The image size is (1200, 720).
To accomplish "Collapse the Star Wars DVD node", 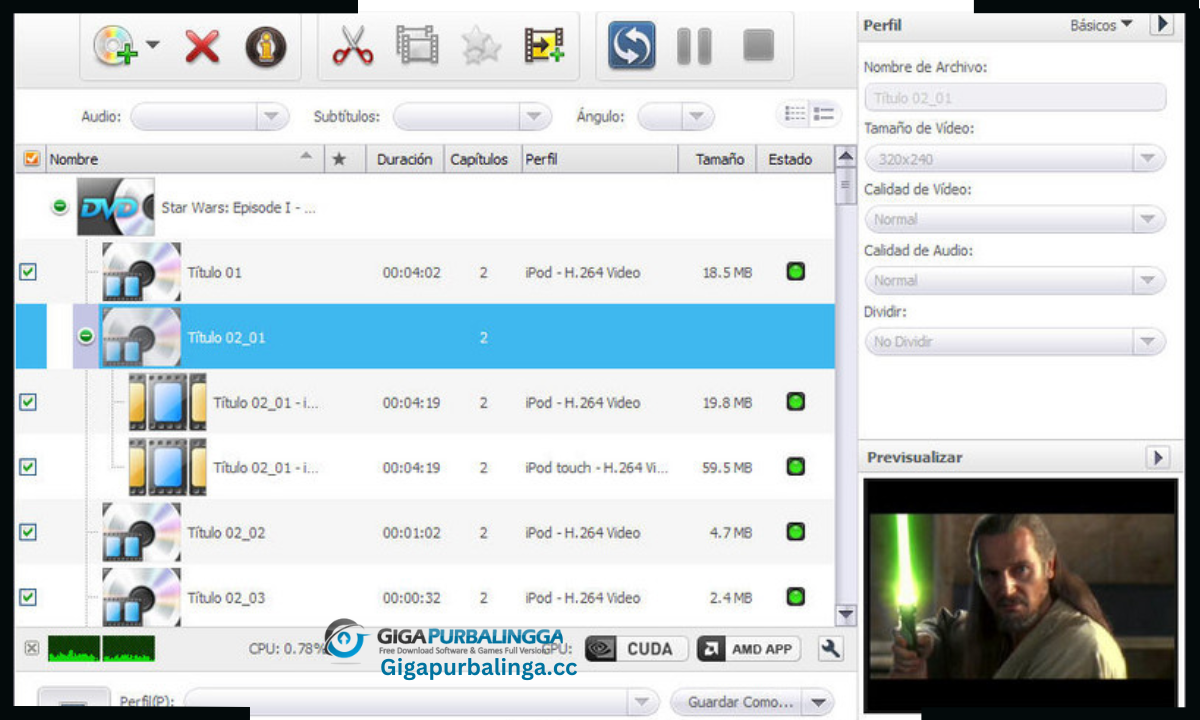I will tap(60, 207).
